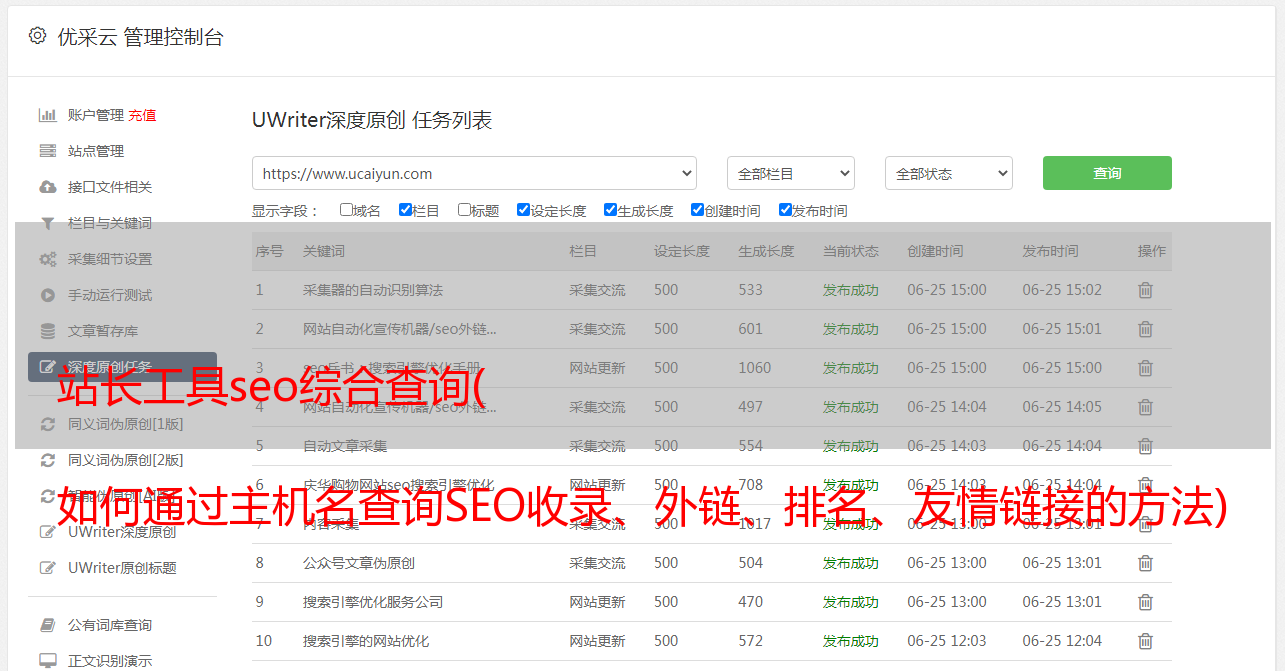The image size is (1285, 671).
Task: Click generated length value 572
Action: coord(751,641)
